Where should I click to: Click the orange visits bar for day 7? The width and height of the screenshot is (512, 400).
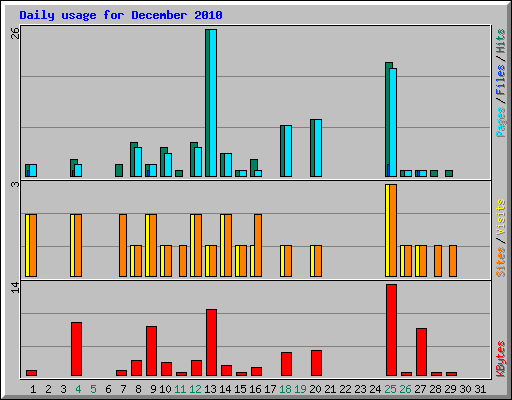point(123,245)
